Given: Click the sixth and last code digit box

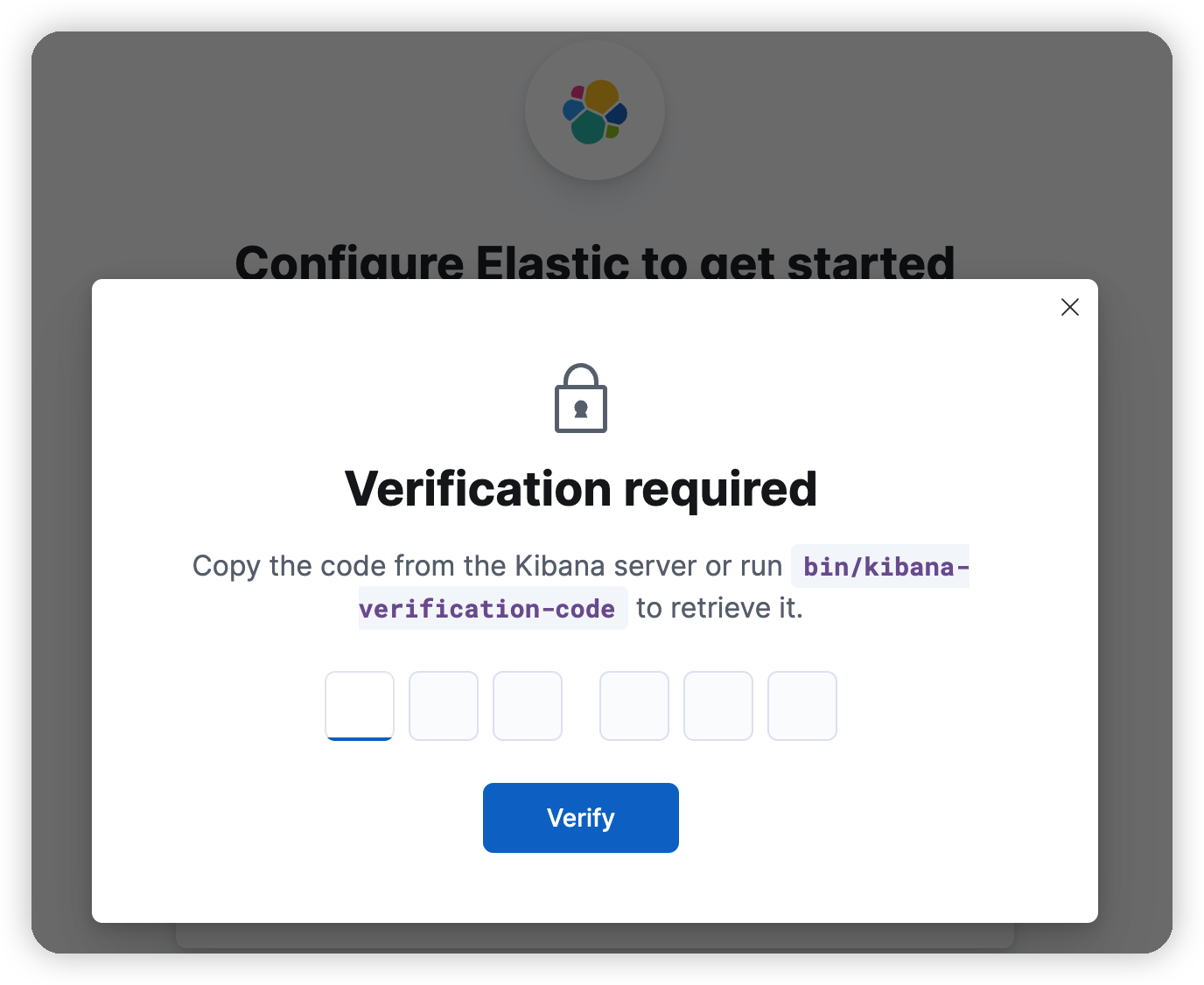Looking at the screenshot, I should point(802,705).
